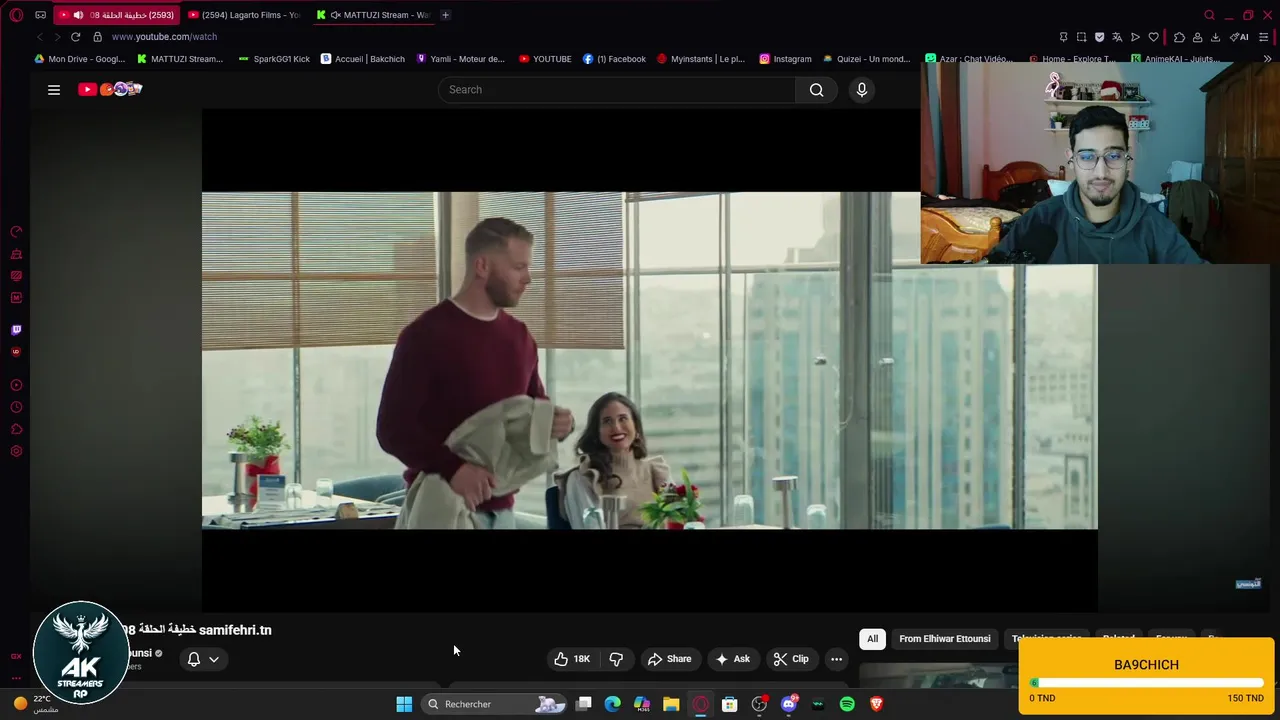The height and width of the screenshot is (720, 1280).
Task: Open YOUTUBE bookmark
Action: [x=545, y=59]
